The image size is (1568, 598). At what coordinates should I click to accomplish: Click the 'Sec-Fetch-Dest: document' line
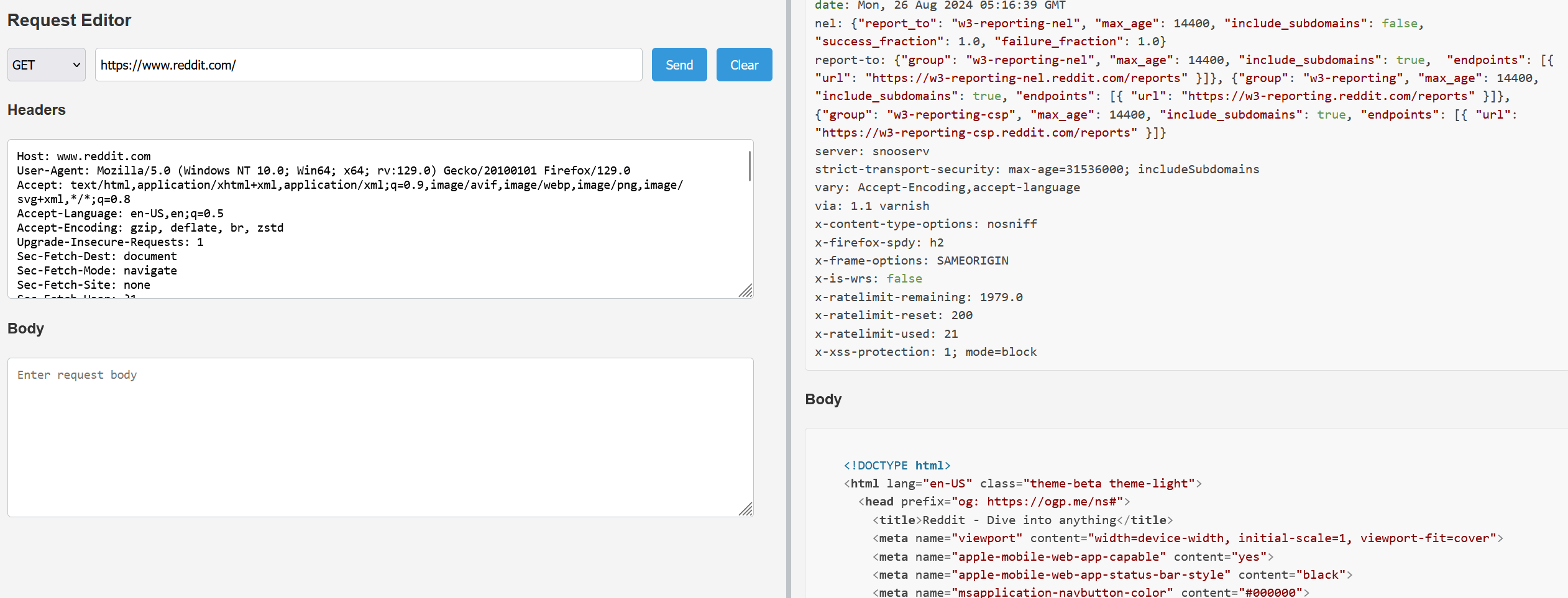tap(97, 256)
